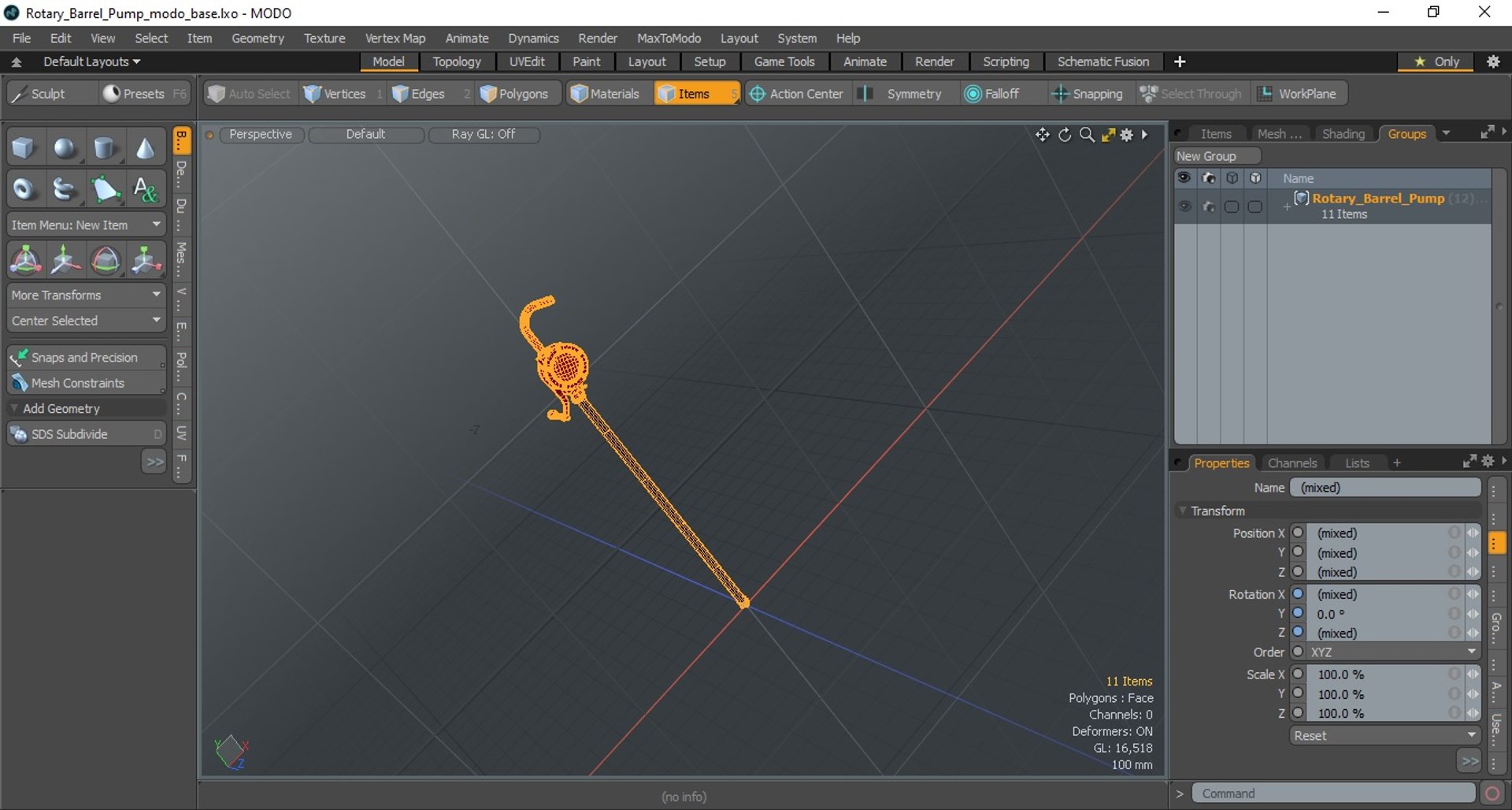Click the New Group button
Image resolution: width=1512 pixels, height=810 pixels.
[x=1217, y=156]
